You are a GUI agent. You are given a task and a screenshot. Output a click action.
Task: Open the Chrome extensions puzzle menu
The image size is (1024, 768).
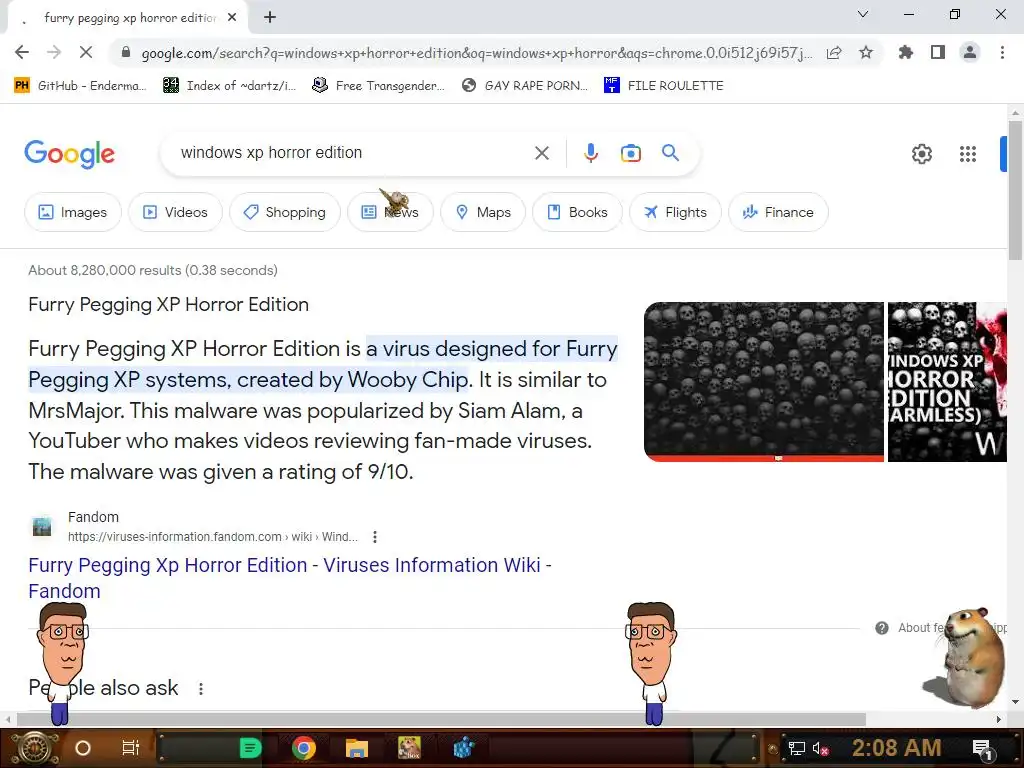[x=906, y=52]
